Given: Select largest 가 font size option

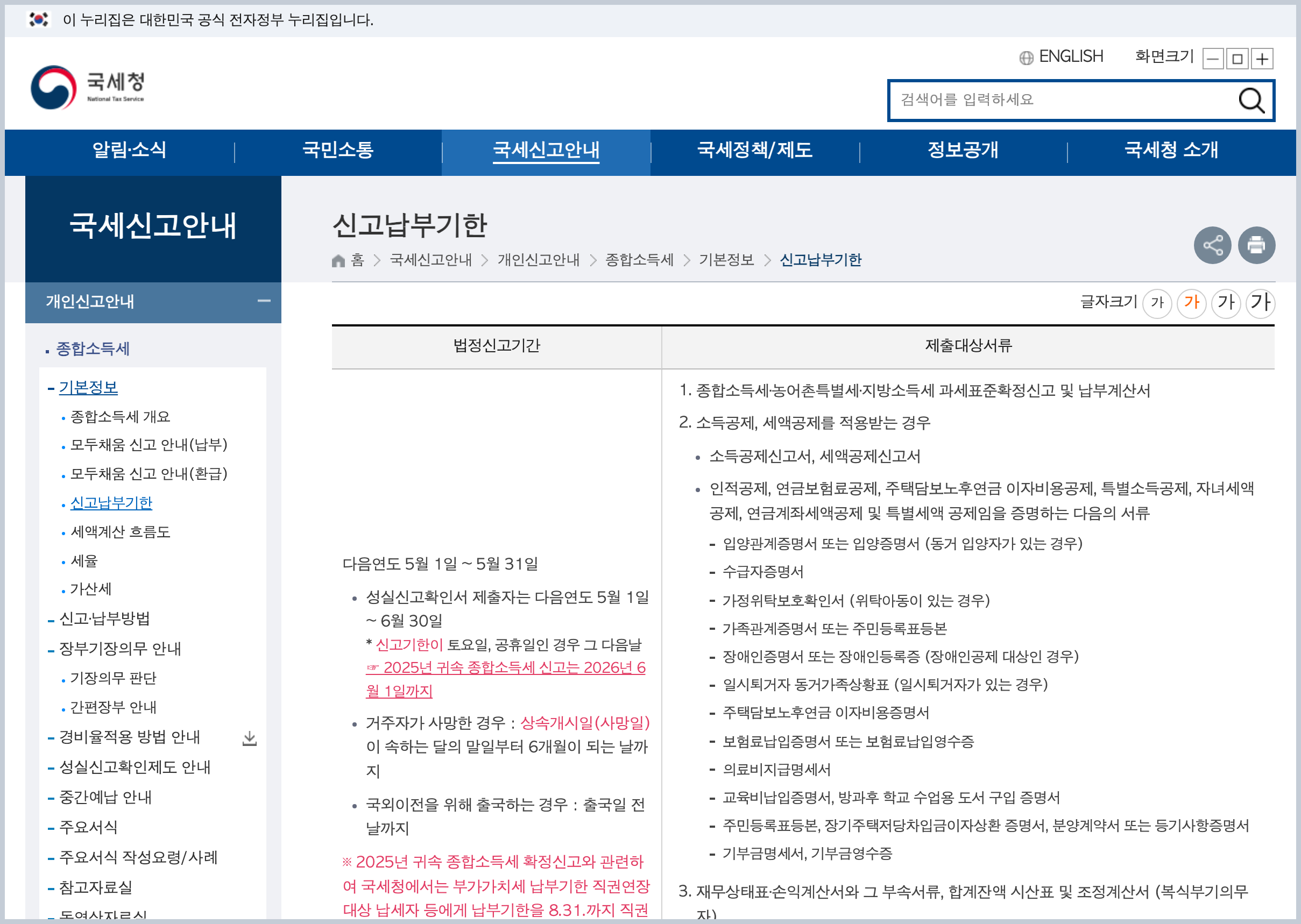Looking at the screenshot, I should 1260,303.
